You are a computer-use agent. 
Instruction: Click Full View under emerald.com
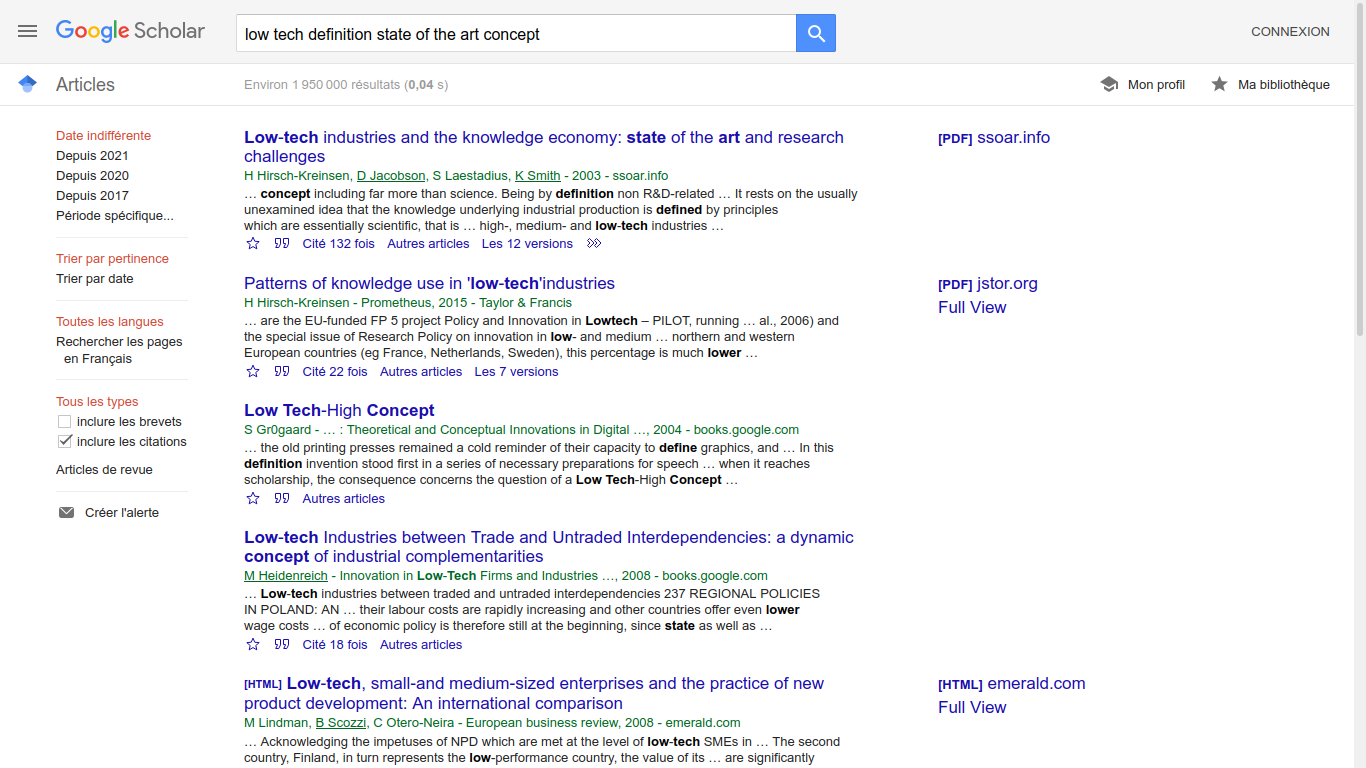click(x=972, y=707)
